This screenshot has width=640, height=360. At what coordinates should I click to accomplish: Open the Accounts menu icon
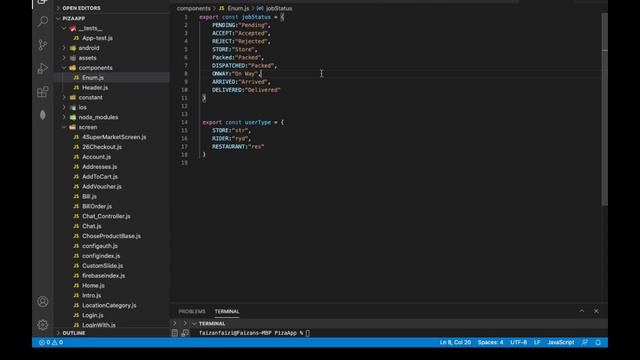pos(42,302)
